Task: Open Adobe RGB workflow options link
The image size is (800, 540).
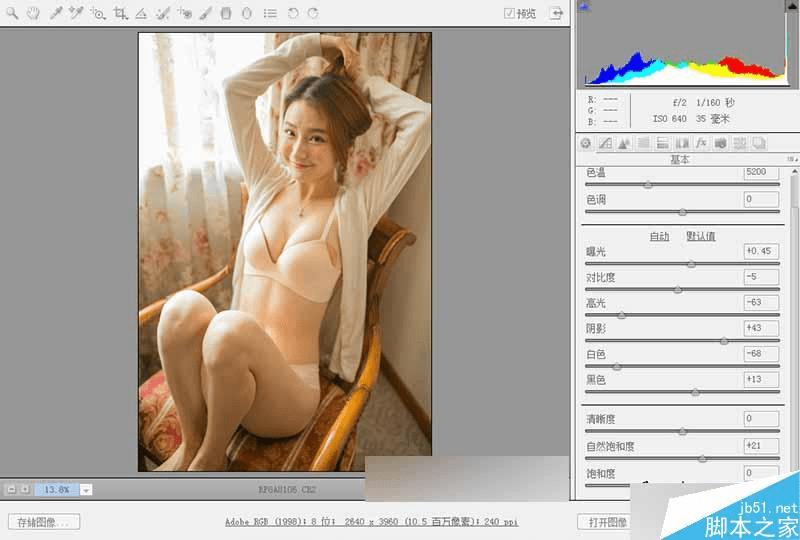Action: (x=371, y=522)
